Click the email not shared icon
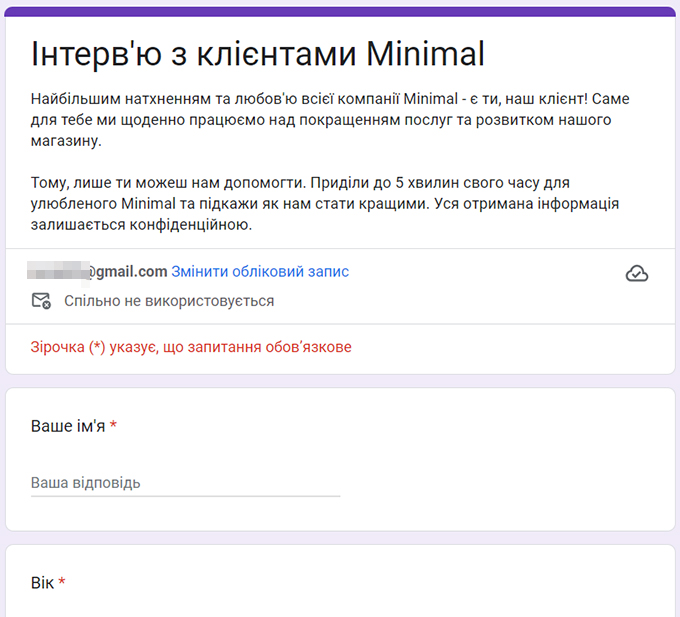680x617 pixels. point(41,300)
